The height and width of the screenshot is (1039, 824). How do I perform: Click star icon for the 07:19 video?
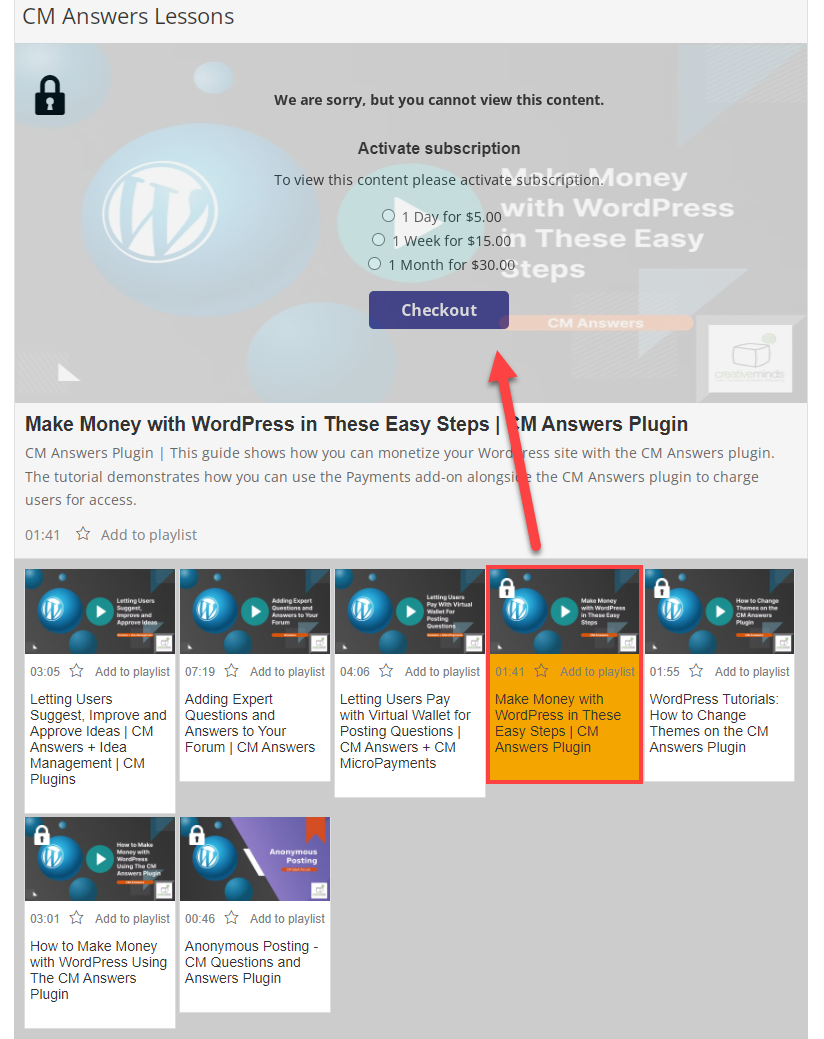tap(231, 671)
